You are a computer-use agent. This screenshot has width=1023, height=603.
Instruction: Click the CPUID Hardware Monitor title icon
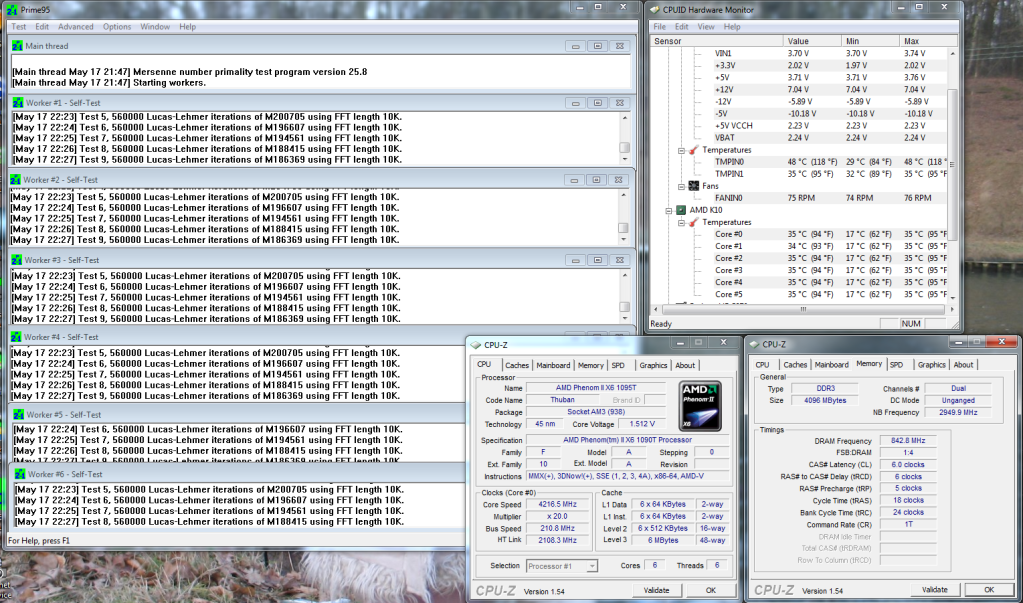click(655, 10)
